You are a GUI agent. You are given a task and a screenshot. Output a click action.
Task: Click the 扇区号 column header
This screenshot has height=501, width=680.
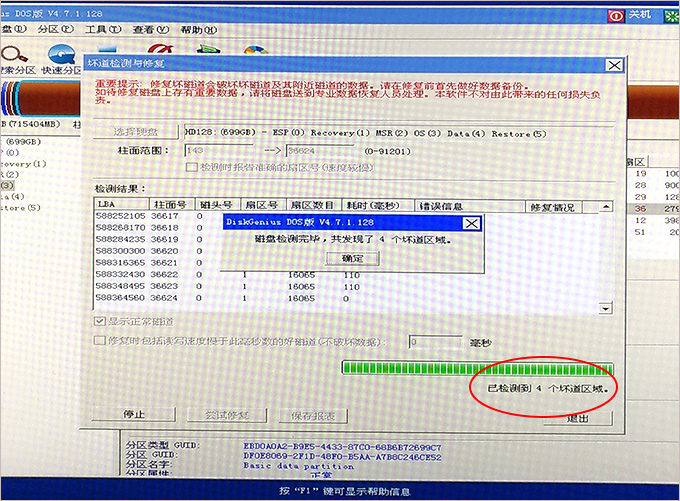click(x=263, y=205)
